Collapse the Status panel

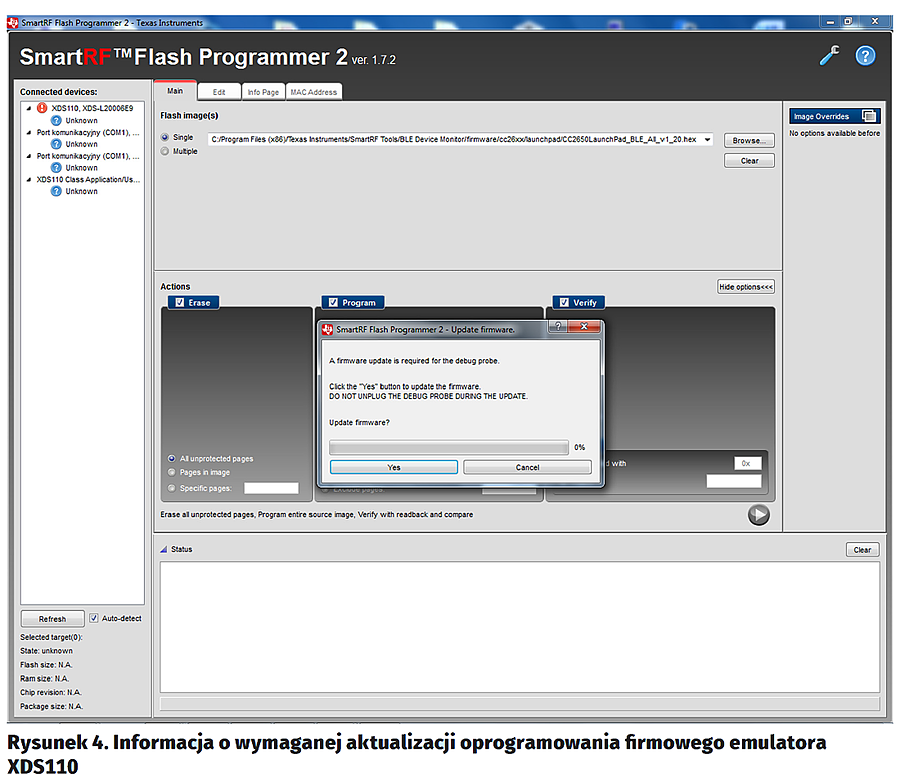(x=164, y=549)
